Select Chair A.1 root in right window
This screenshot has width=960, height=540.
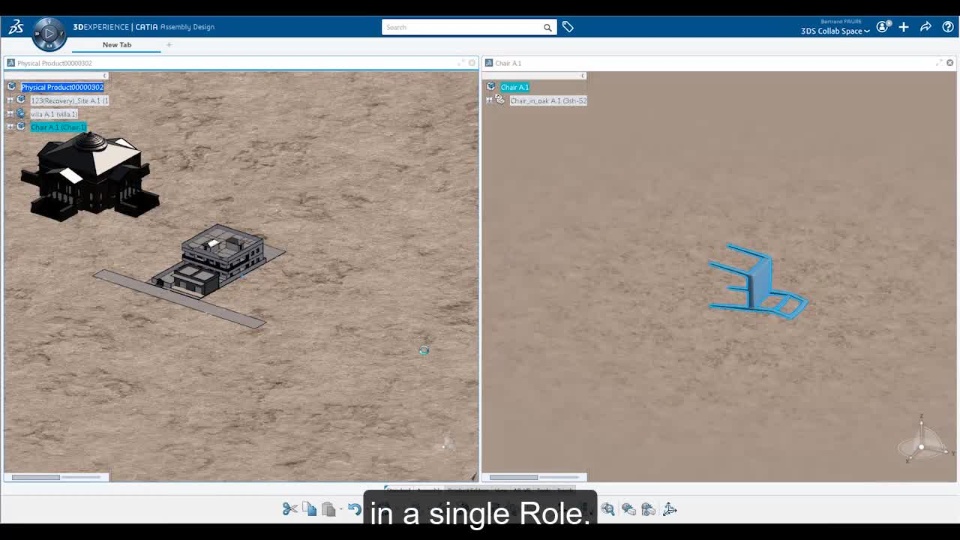click(x=514, y=88)
